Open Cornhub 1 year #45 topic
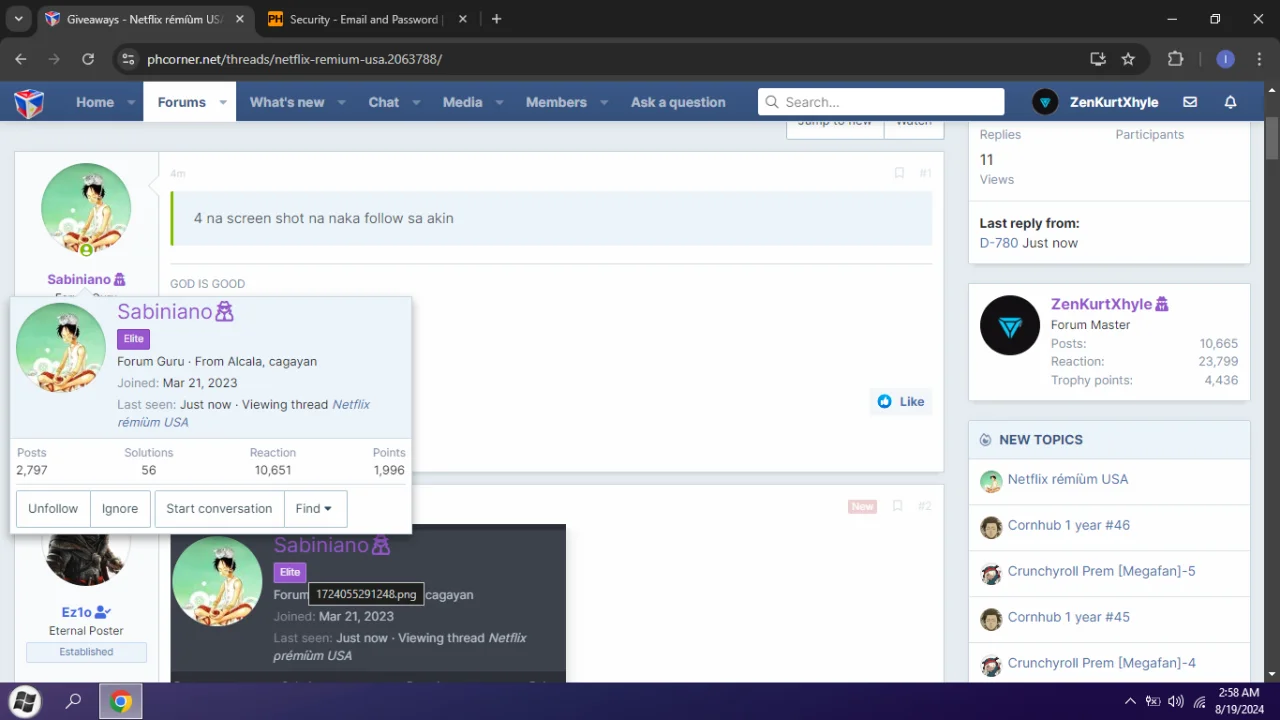 pyautogui.click(x=1069, y=617)
